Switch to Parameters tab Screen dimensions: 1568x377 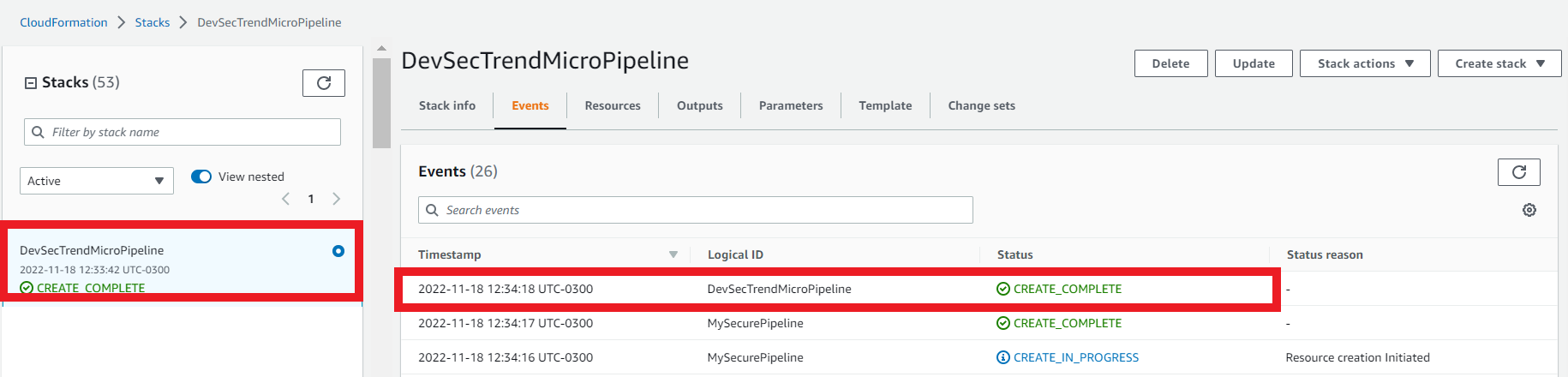791,105
